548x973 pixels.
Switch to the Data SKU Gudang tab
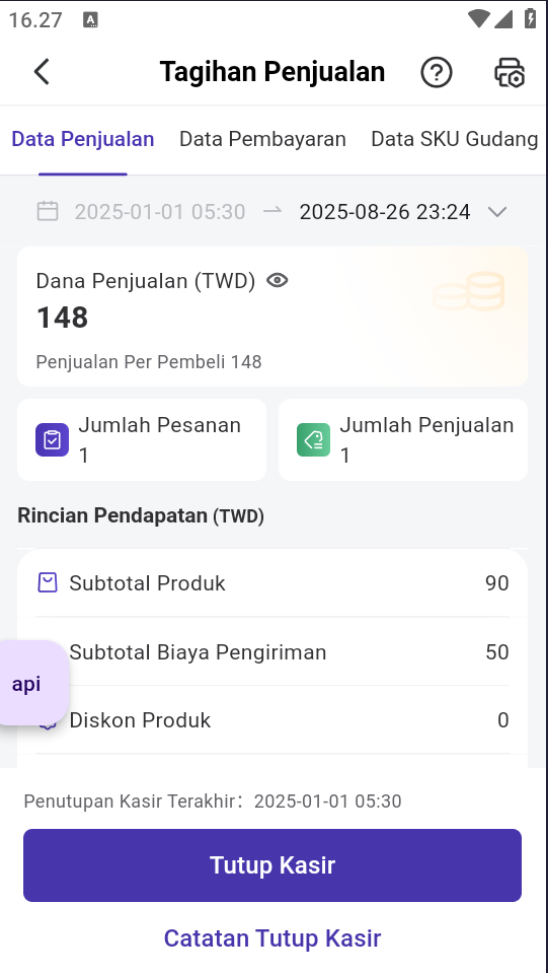tap(454, 139)
